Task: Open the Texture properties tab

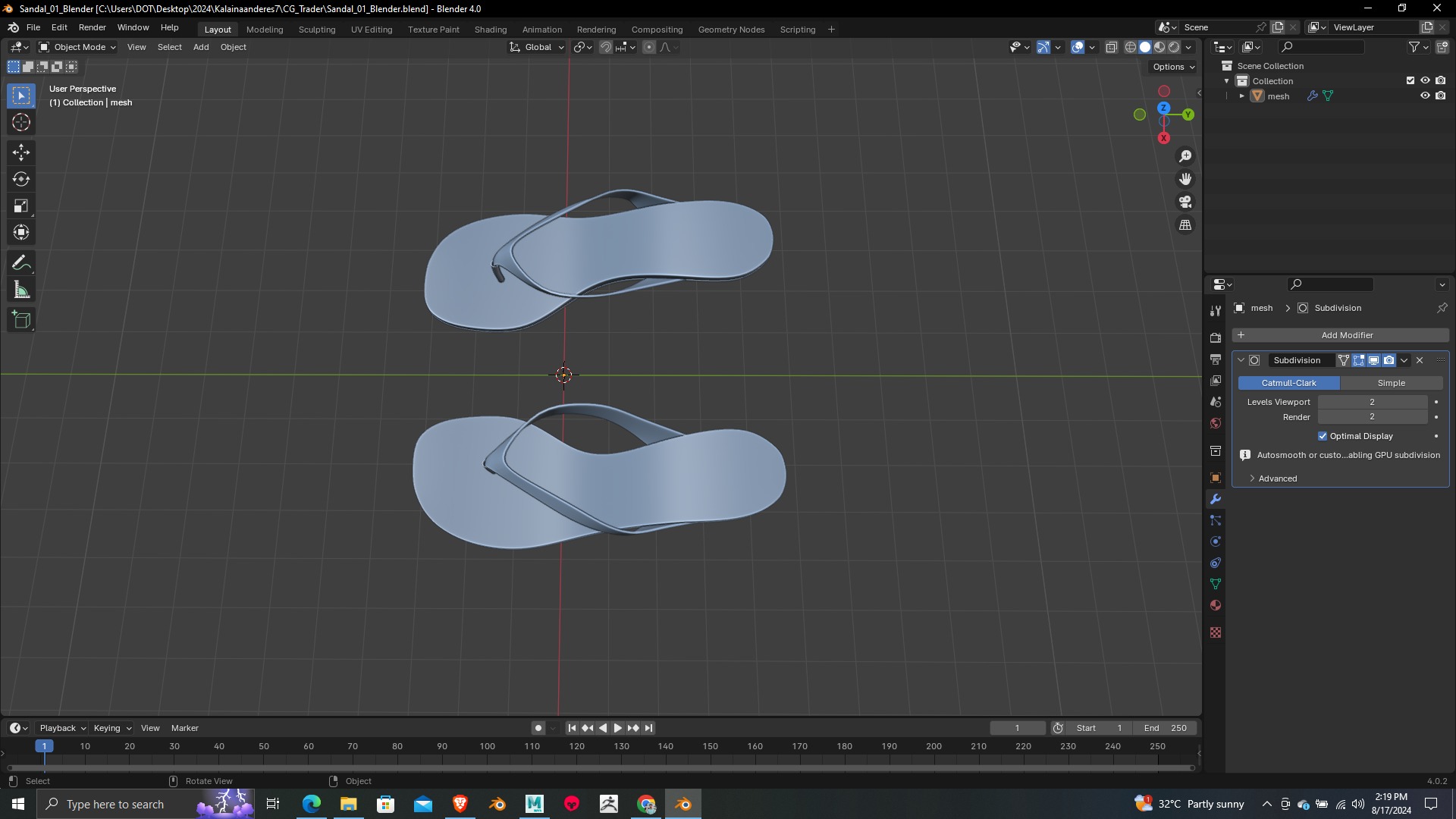Action: point(1216,632)
